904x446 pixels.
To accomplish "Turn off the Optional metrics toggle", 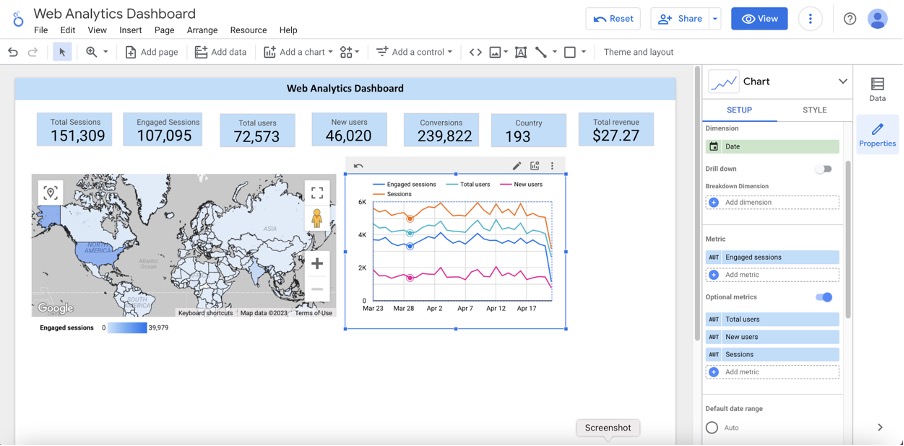I will pyautogui.click(x=824, y=297).
